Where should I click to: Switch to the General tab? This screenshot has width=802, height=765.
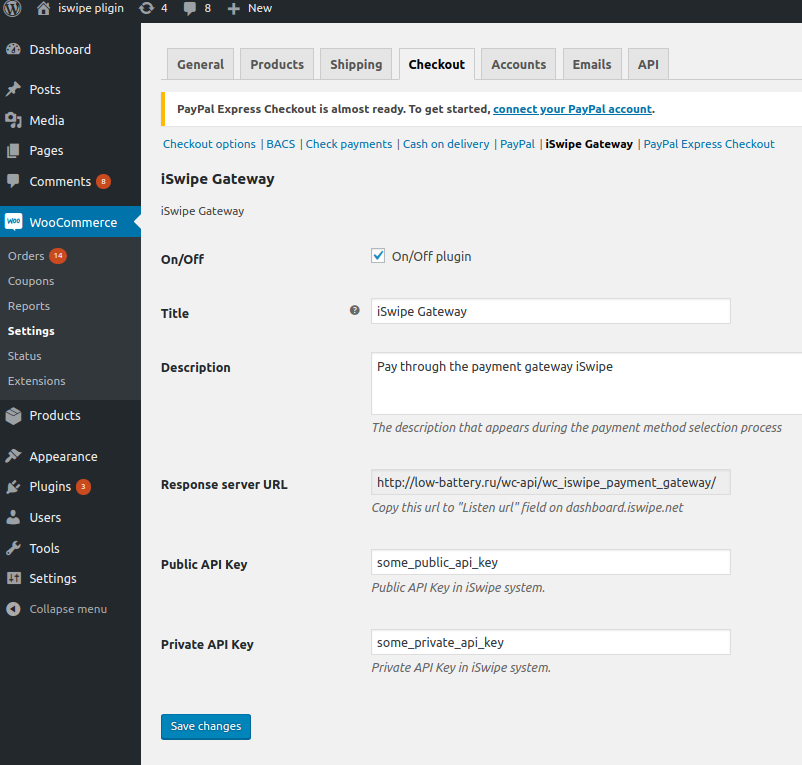tap(200, 64)
